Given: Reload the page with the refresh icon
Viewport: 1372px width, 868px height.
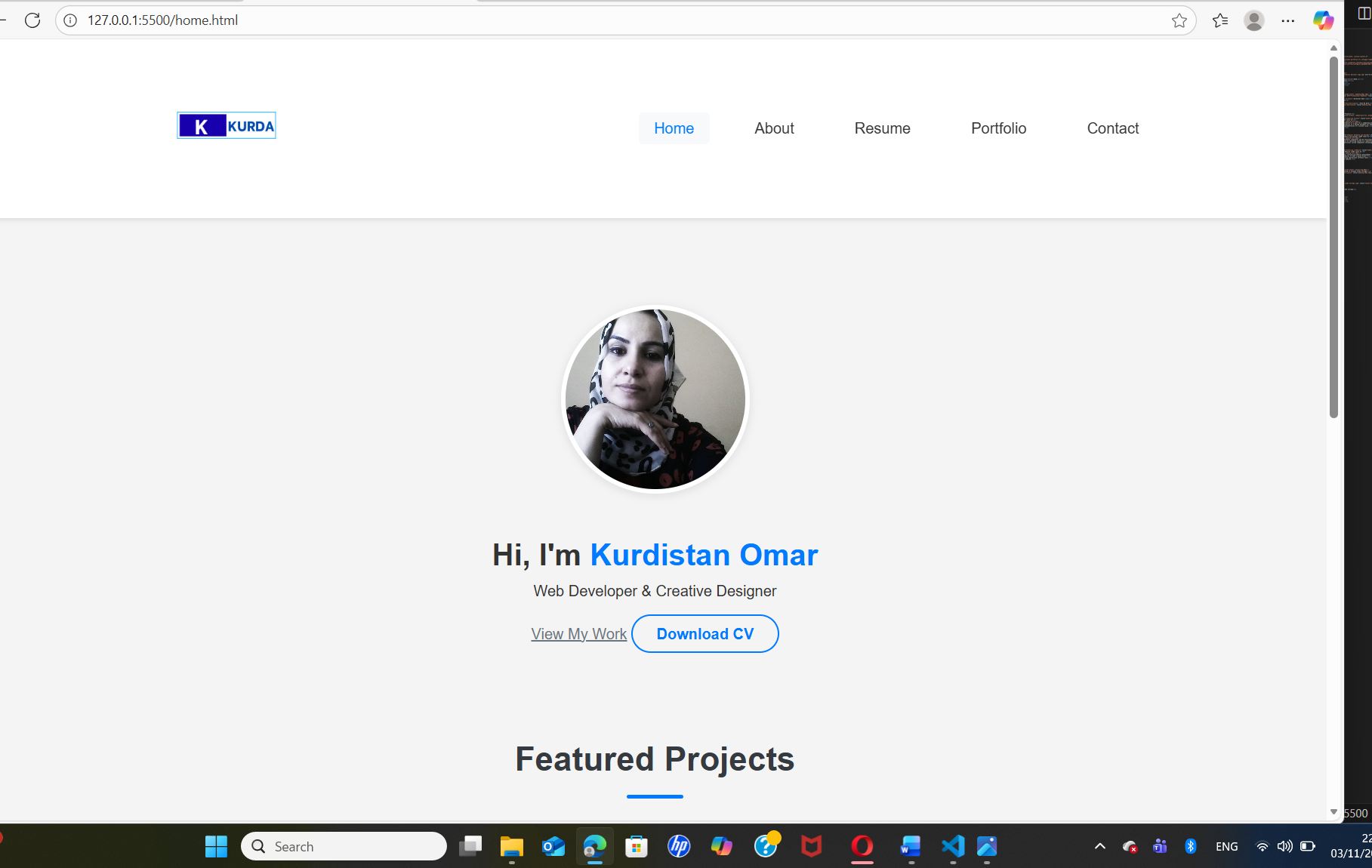Looking at the screenshot, I should [32, 20].
